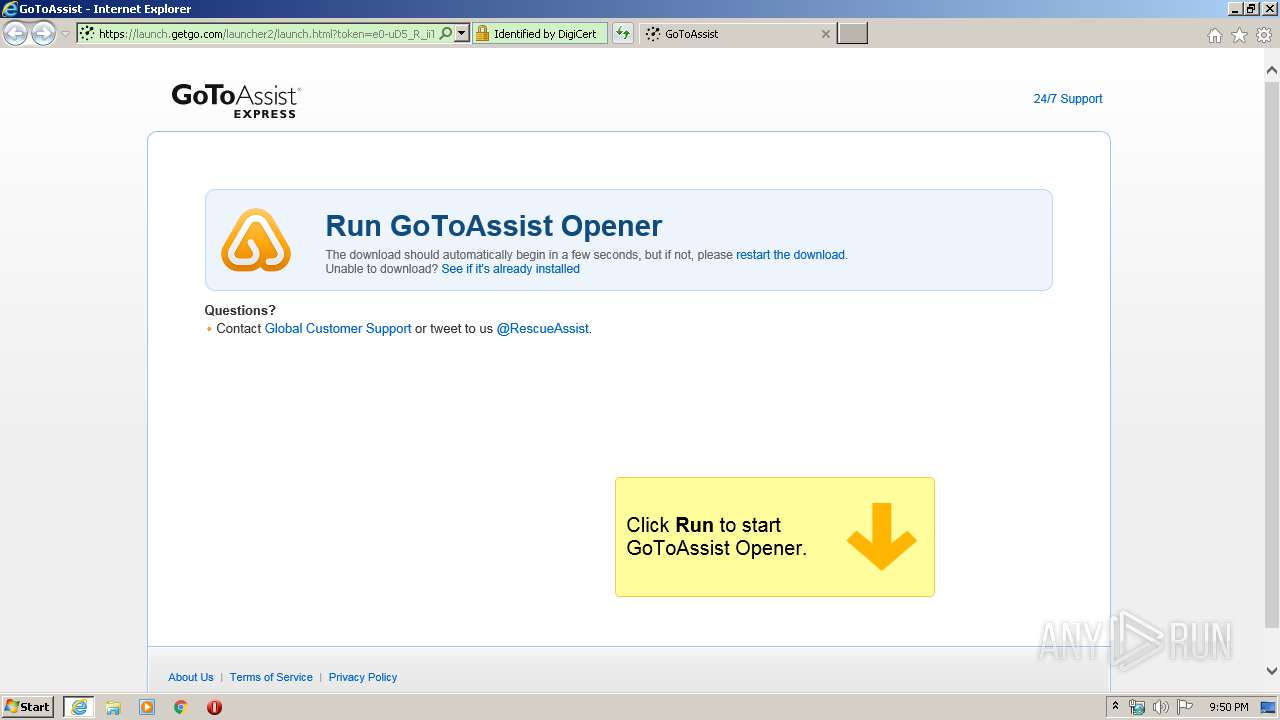Close the GoToAssist tab

click(825, 34)
